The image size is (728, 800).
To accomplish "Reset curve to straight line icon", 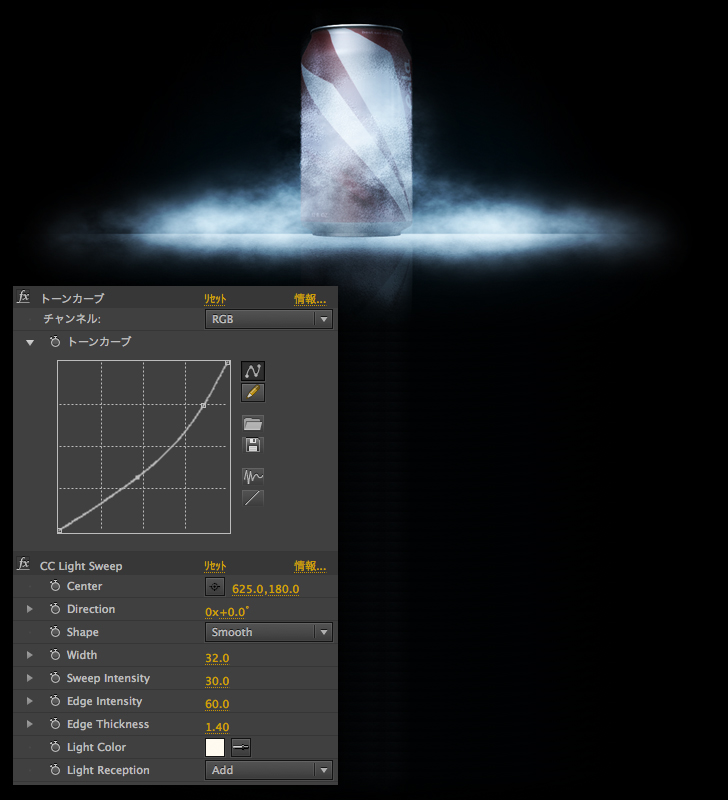I will [253, 498].
